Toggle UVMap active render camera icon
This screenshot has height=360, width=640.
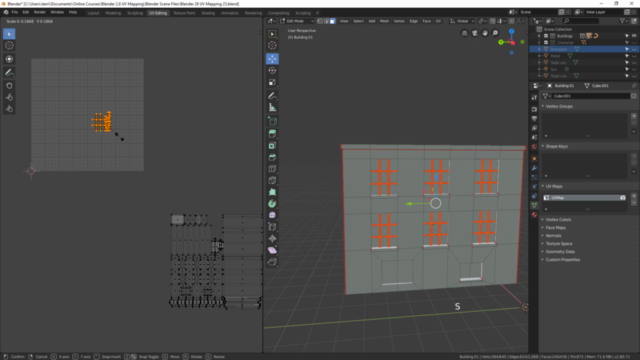click(623, 198)
